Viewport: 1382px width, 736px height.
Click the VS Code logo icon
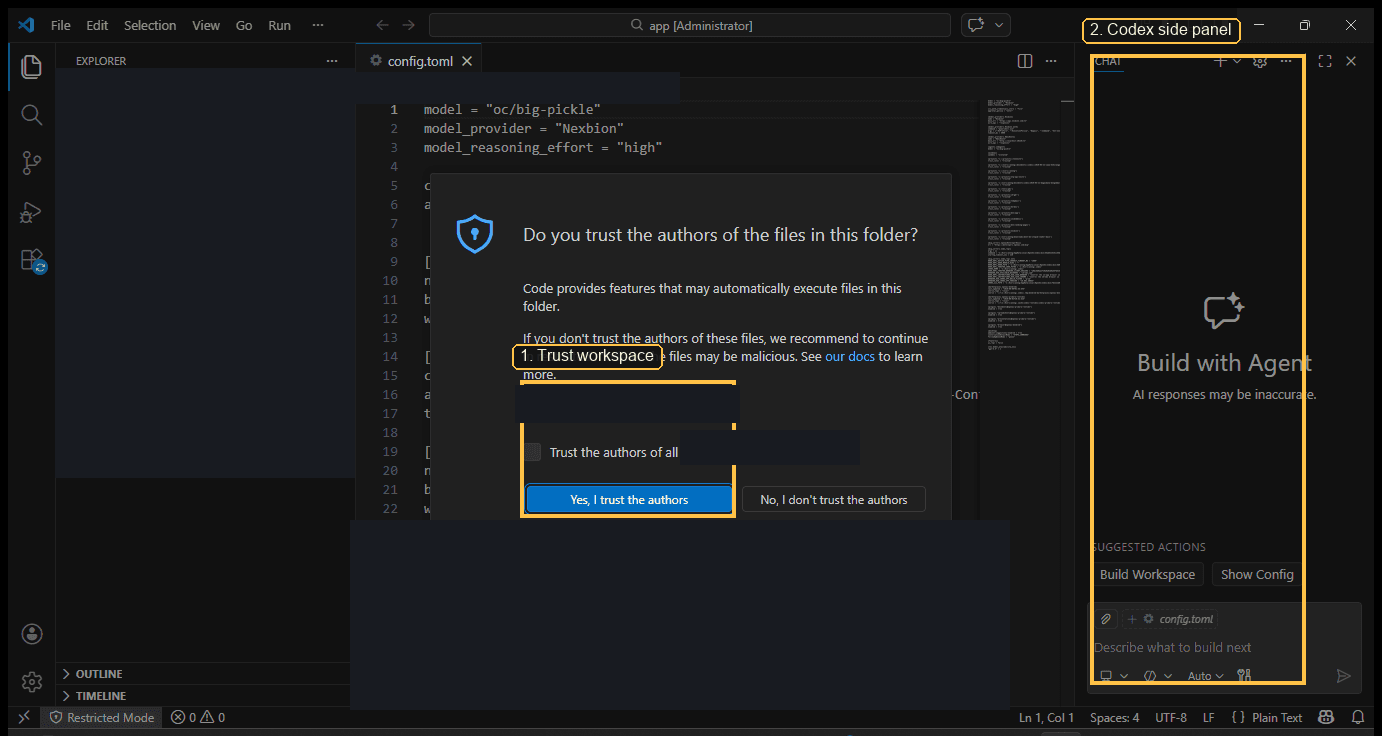tap(26, 25)
